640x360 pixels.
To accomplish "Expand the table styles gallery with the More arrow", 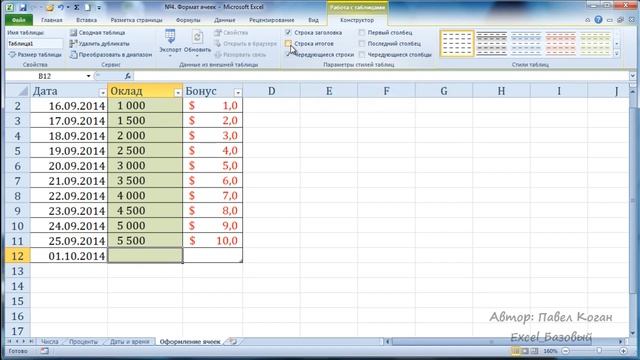I will point(616,53).
